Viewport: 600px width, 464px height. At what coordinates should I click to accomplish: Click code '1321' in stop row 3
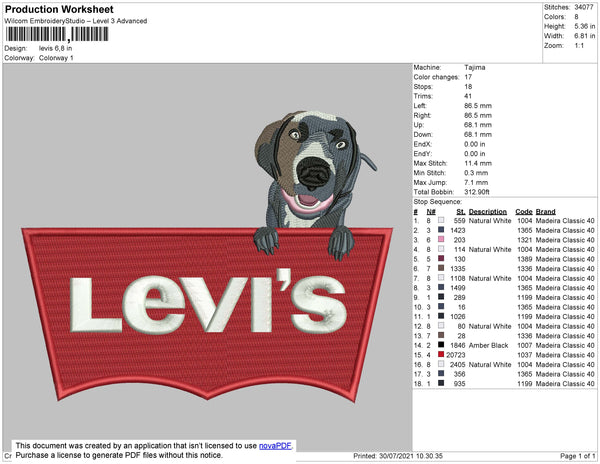525,240
